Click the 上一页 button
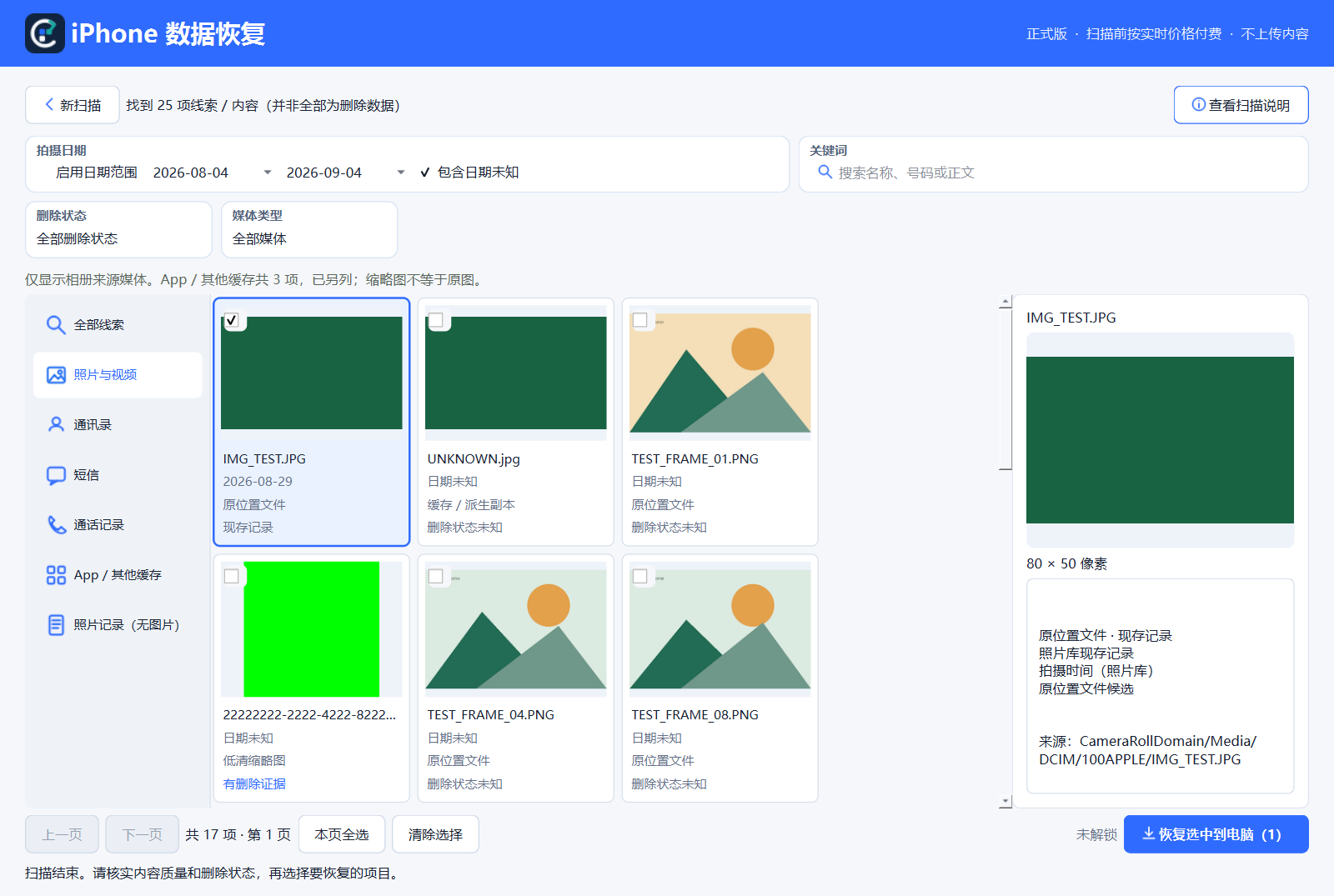This screenshot has height=896, width=1334. pyautogui.click(x=63, y=834)
